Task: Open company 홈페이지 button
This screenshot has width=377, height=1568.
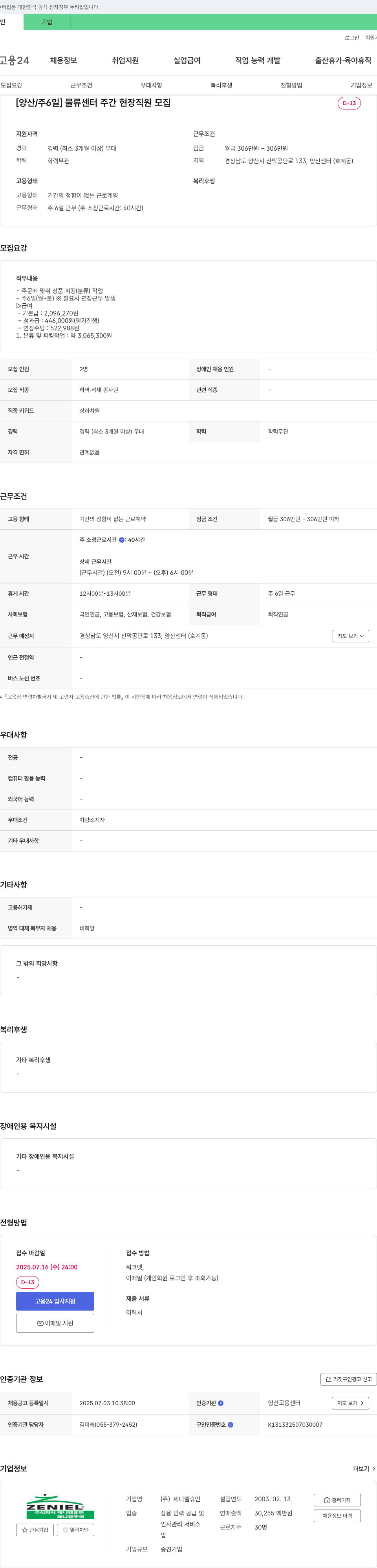Action: (x=337, y=1500)
